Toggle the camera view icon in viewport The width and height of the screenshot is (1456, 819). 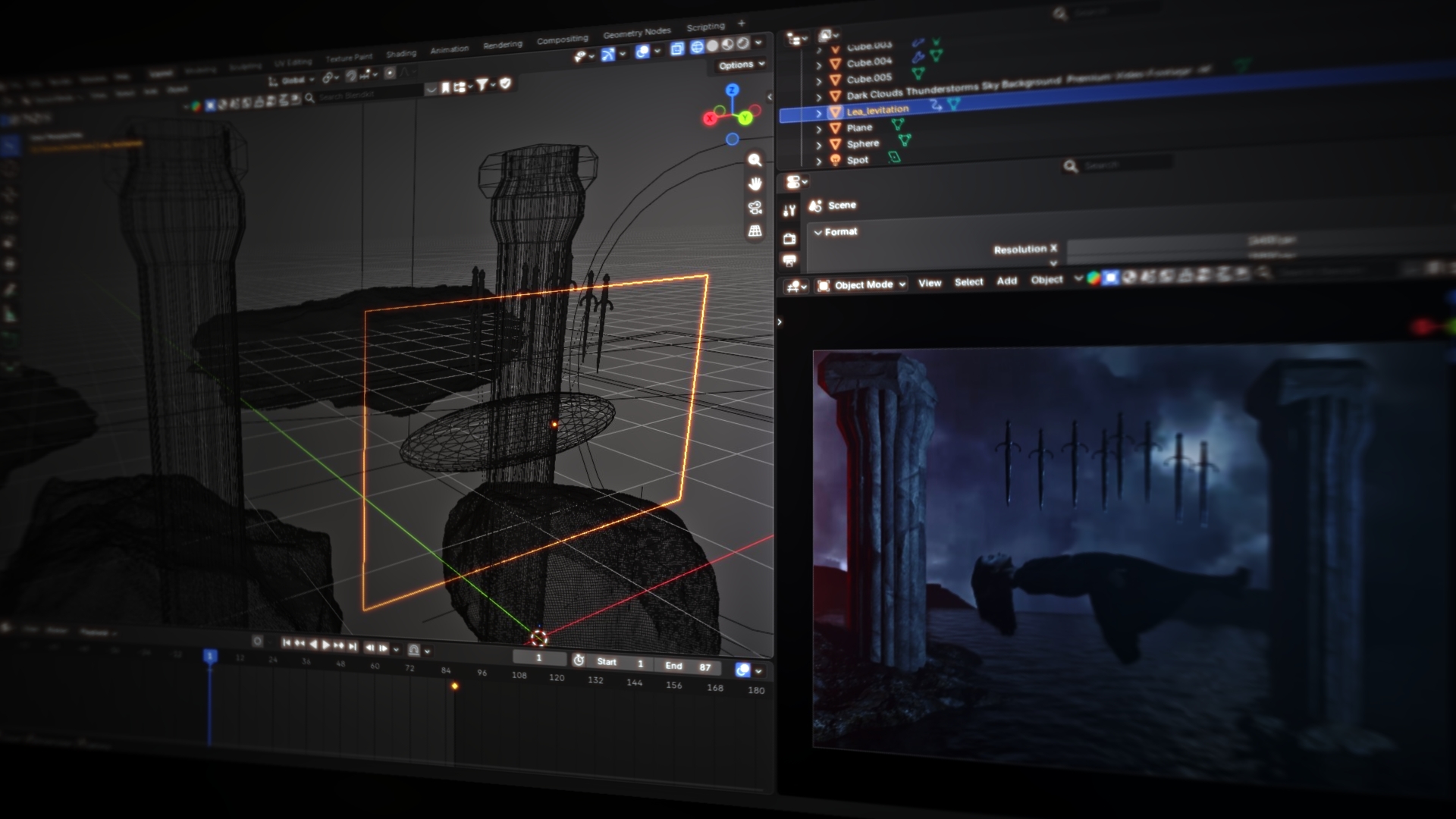(x=755, y=207)
